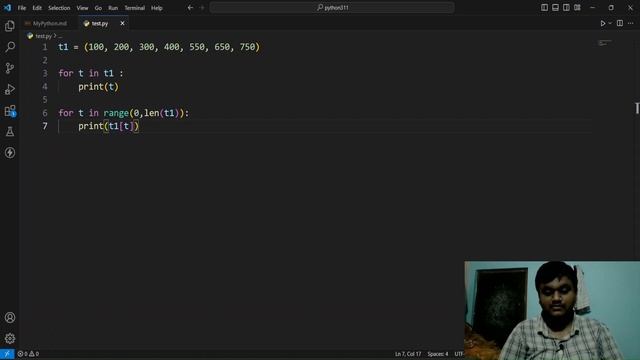Screen dimensions: 640x360
Task: Click the print(t) statement on line 4
Action: [98, 87]
